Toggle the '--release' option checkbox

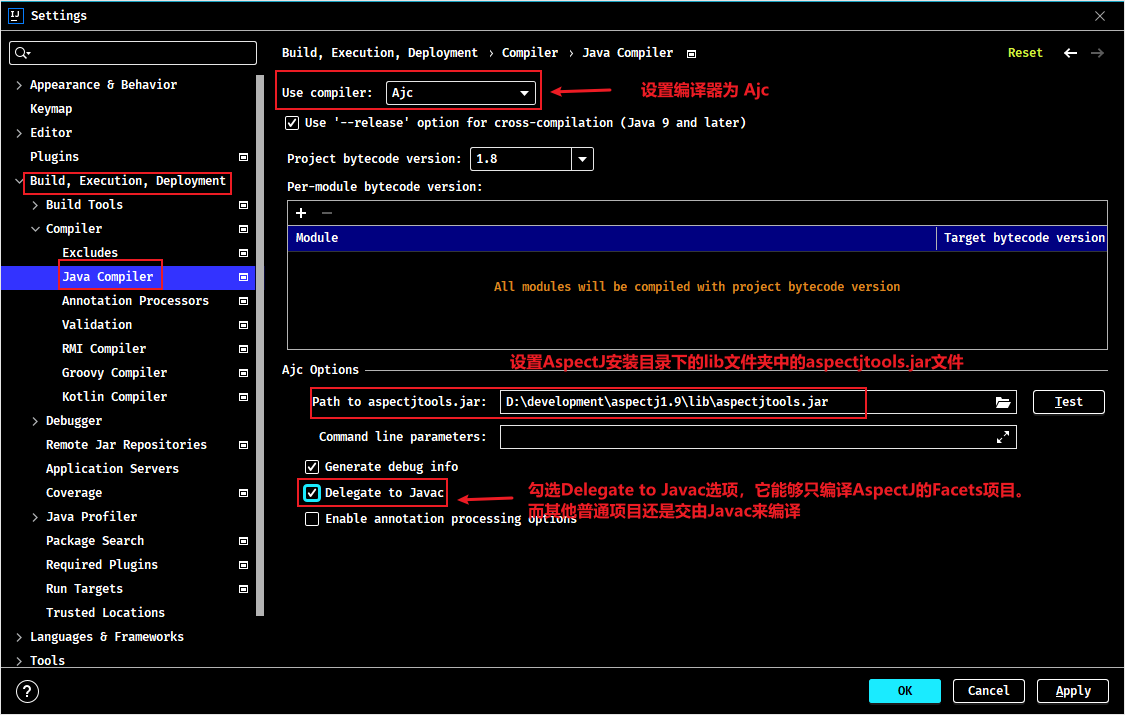tap(292, 123)
